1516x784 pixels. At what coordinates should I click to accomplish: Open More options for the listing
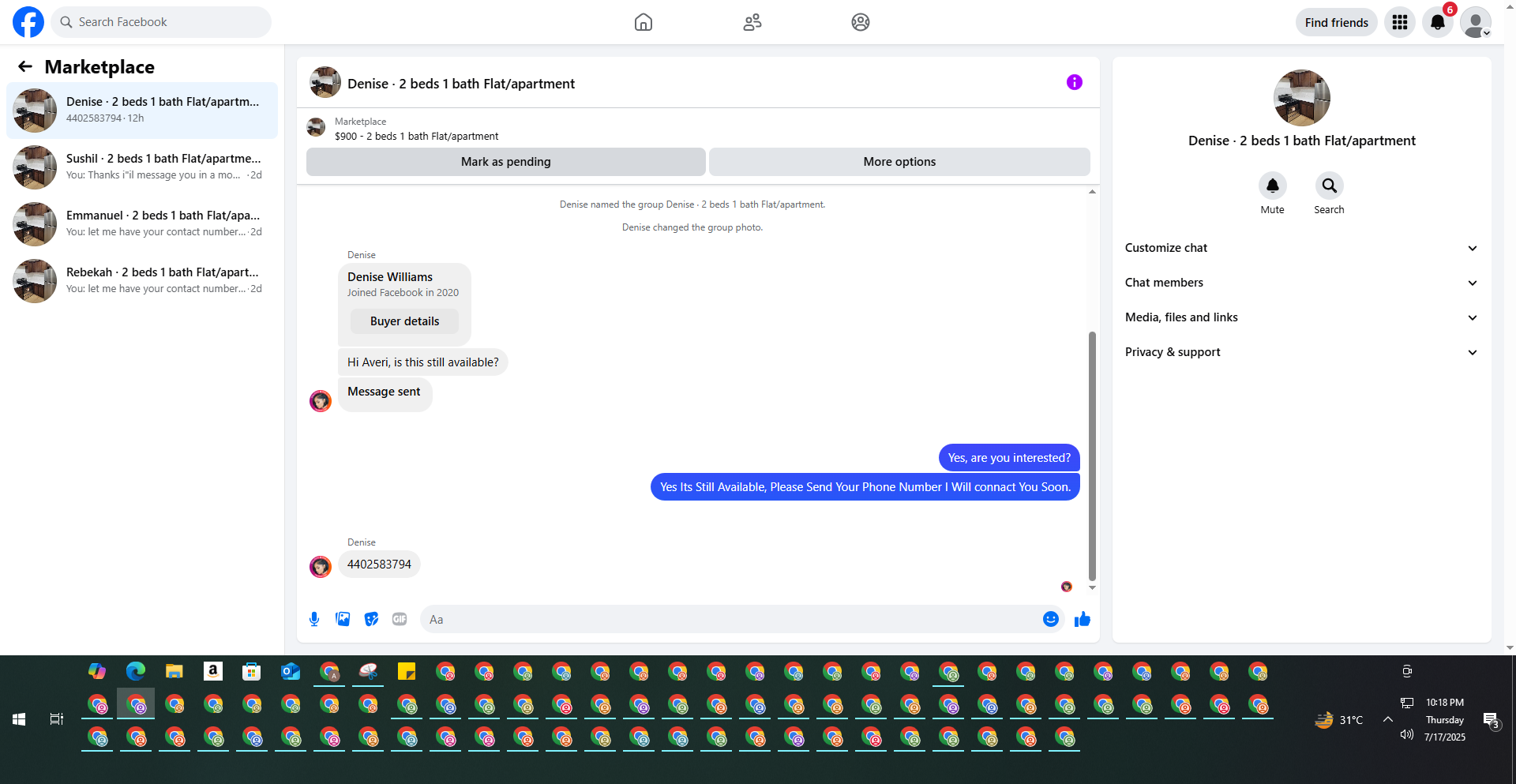coord(899,162)
